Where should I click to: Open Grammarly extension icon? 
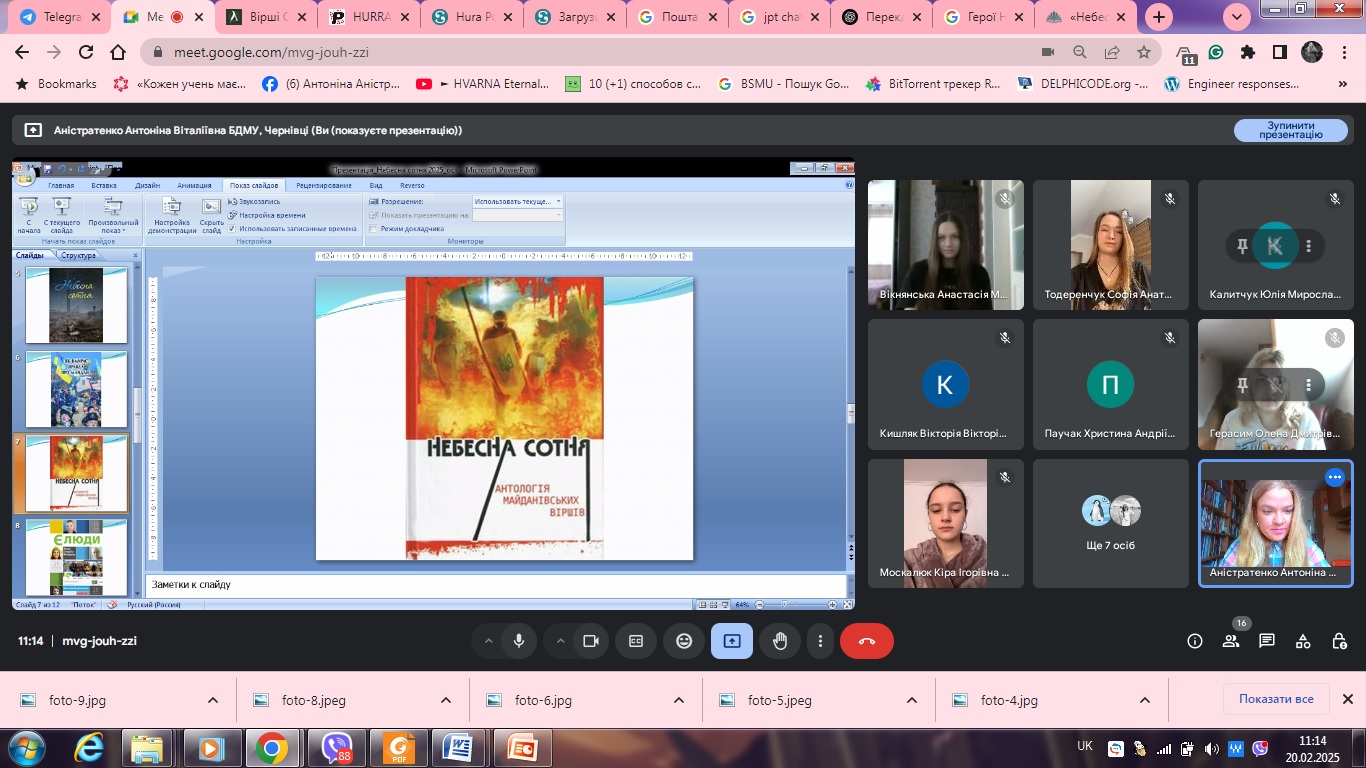(x=1216, y=52)
